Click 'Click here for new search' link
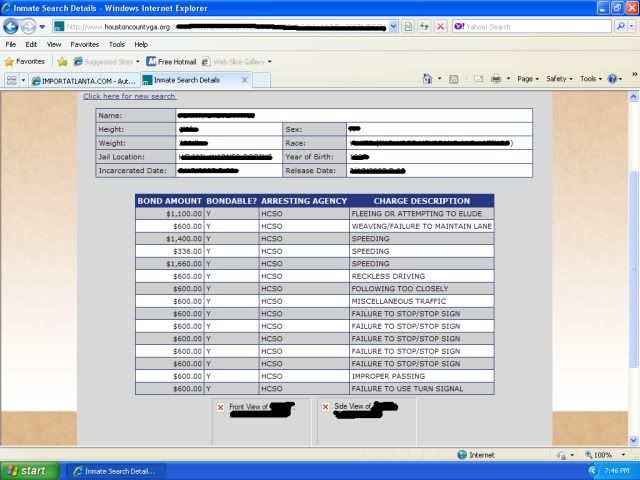640x480 pixels. tap(129, 96)
